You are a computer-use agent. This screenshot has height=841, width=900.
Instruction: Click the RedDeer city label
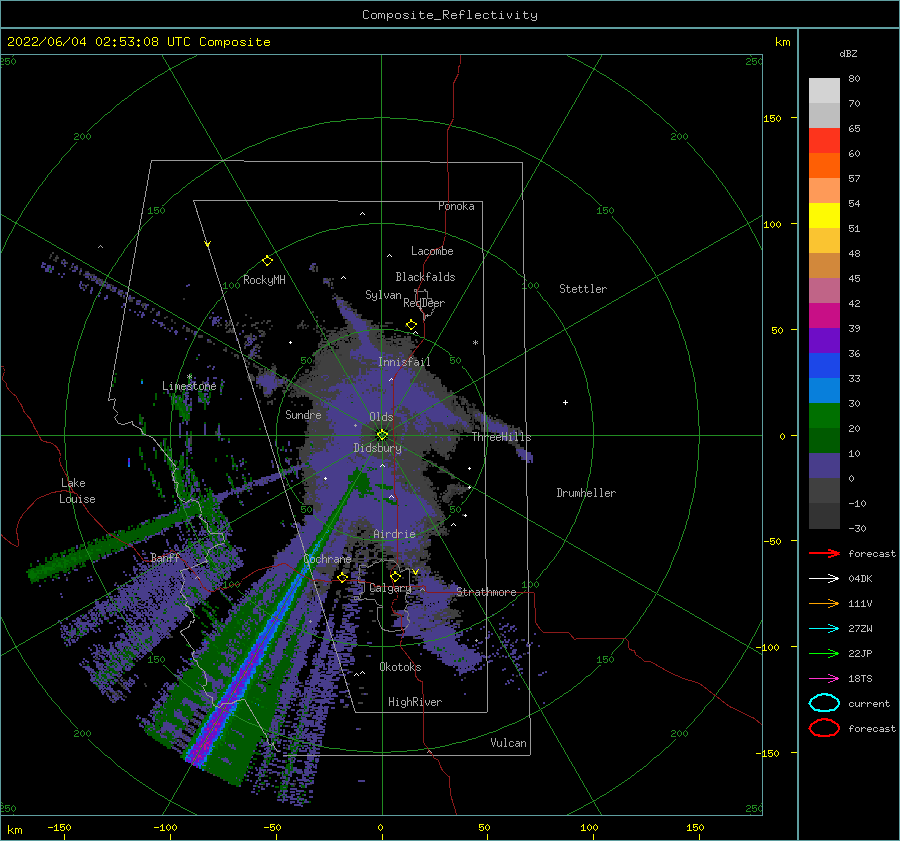coord(424,303)
